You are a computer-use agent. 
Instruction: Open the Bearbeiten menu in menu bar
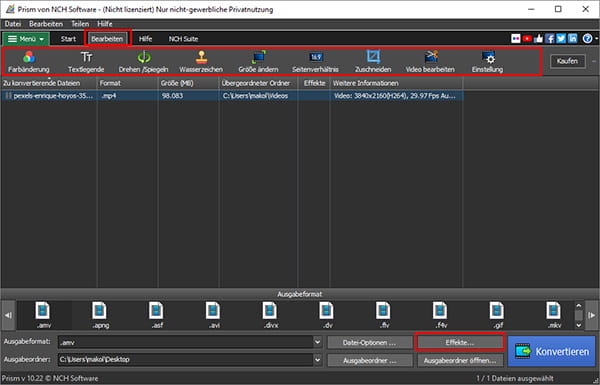coord(46,24)
